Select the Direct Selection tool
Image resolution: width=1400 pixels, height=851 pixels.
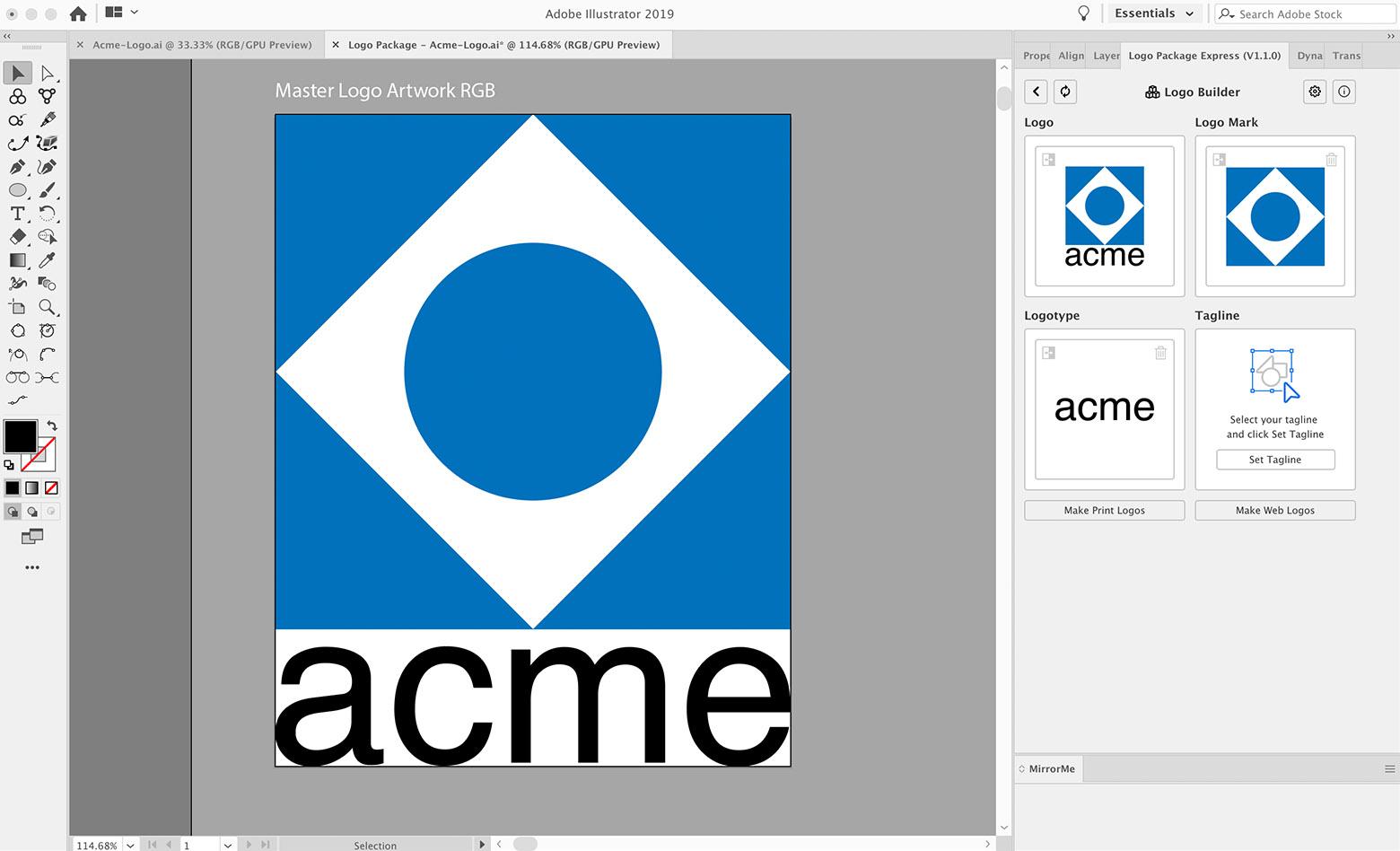coord(48,73)
